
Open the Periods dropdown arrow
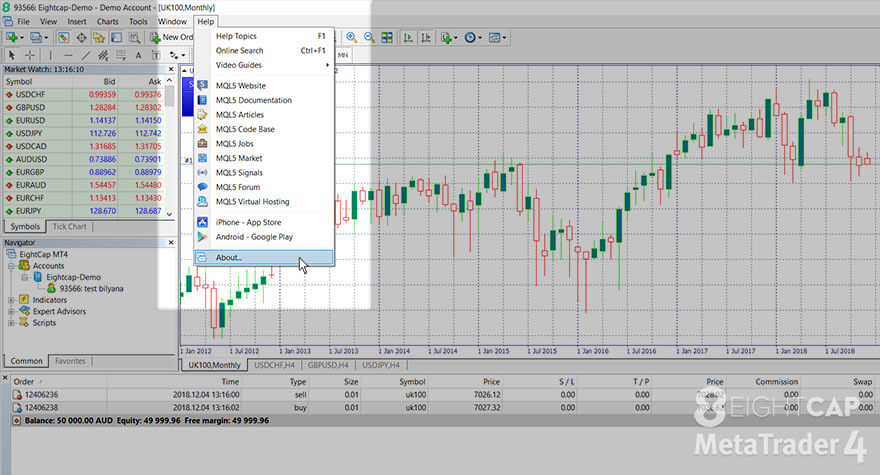pos(480,38)
